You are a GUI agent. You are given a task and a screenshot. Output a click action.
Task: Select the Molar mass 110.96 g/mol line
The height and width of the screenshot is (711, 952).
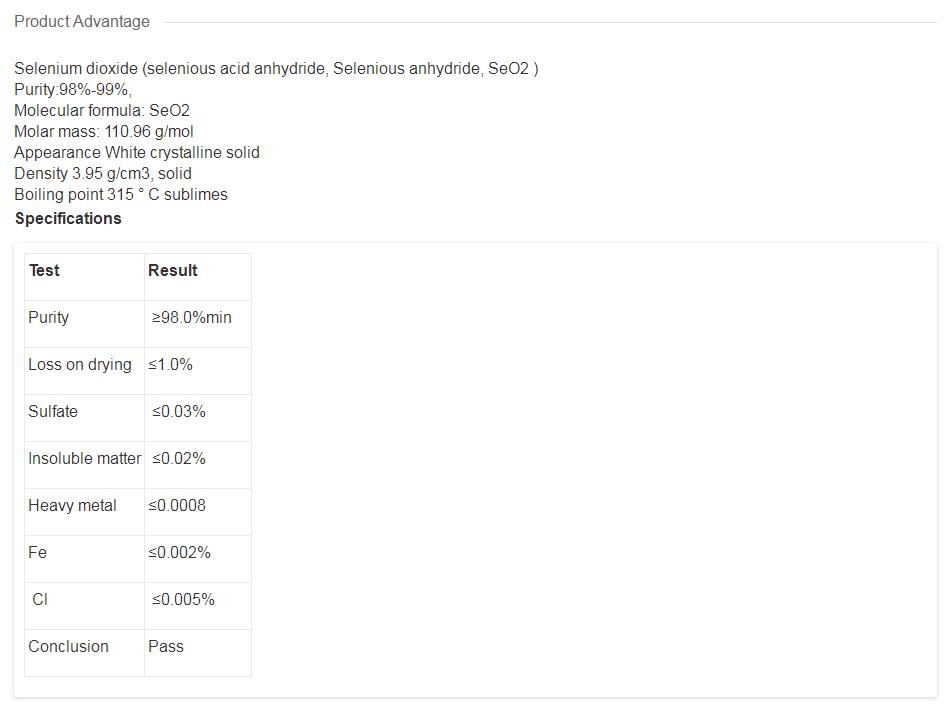click(x=104, y=131)
